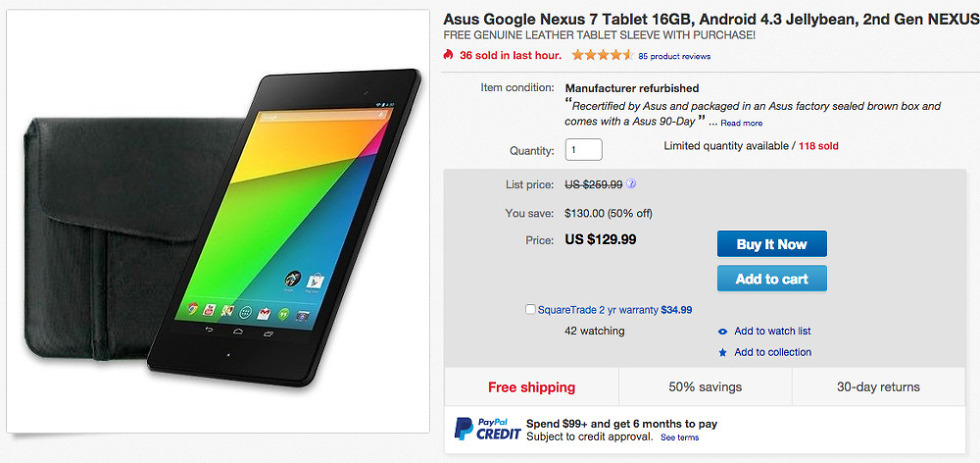Open the Nexus 7 tablet product image

pyautogui.click(x=218, y=221)
